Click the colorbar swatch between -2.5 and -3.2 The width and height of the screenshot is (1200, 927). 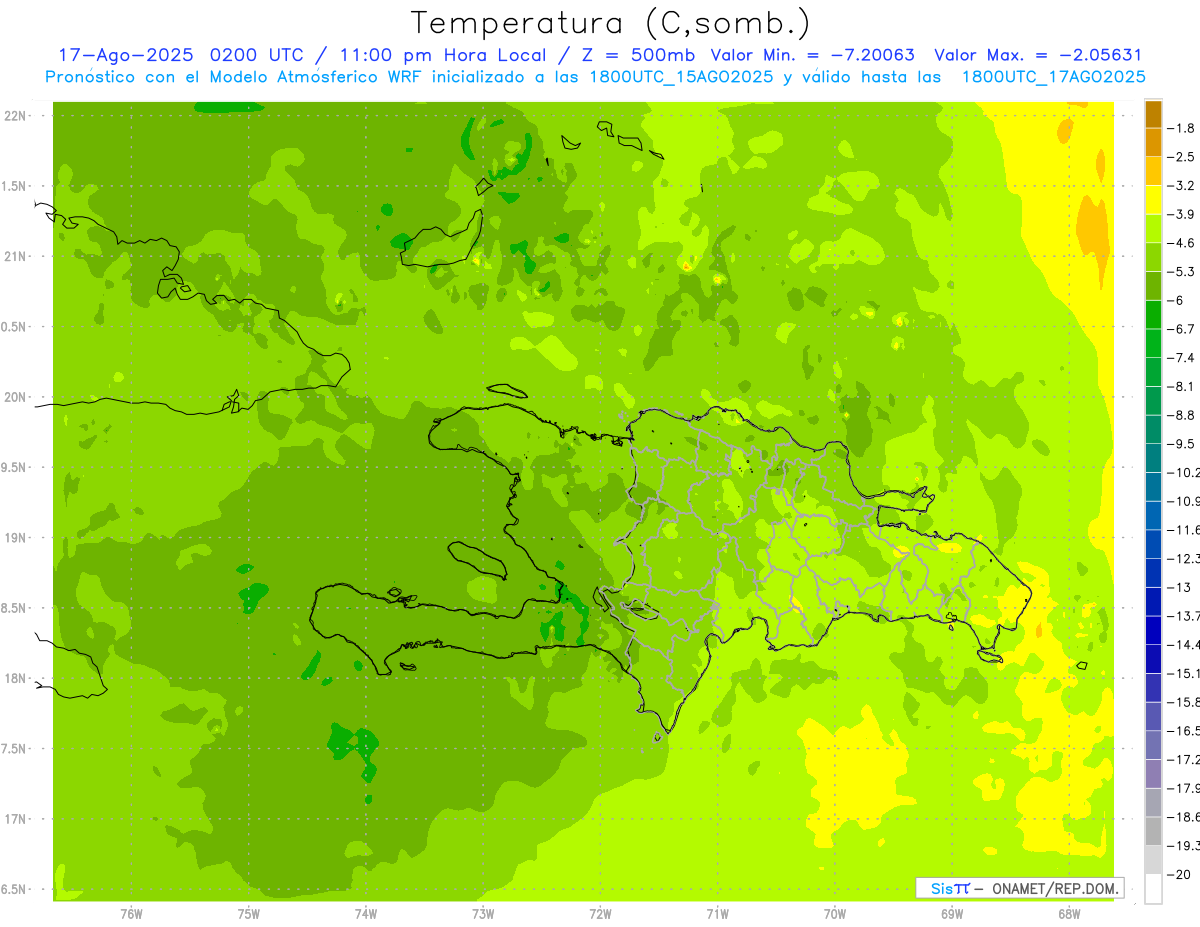1153,171
